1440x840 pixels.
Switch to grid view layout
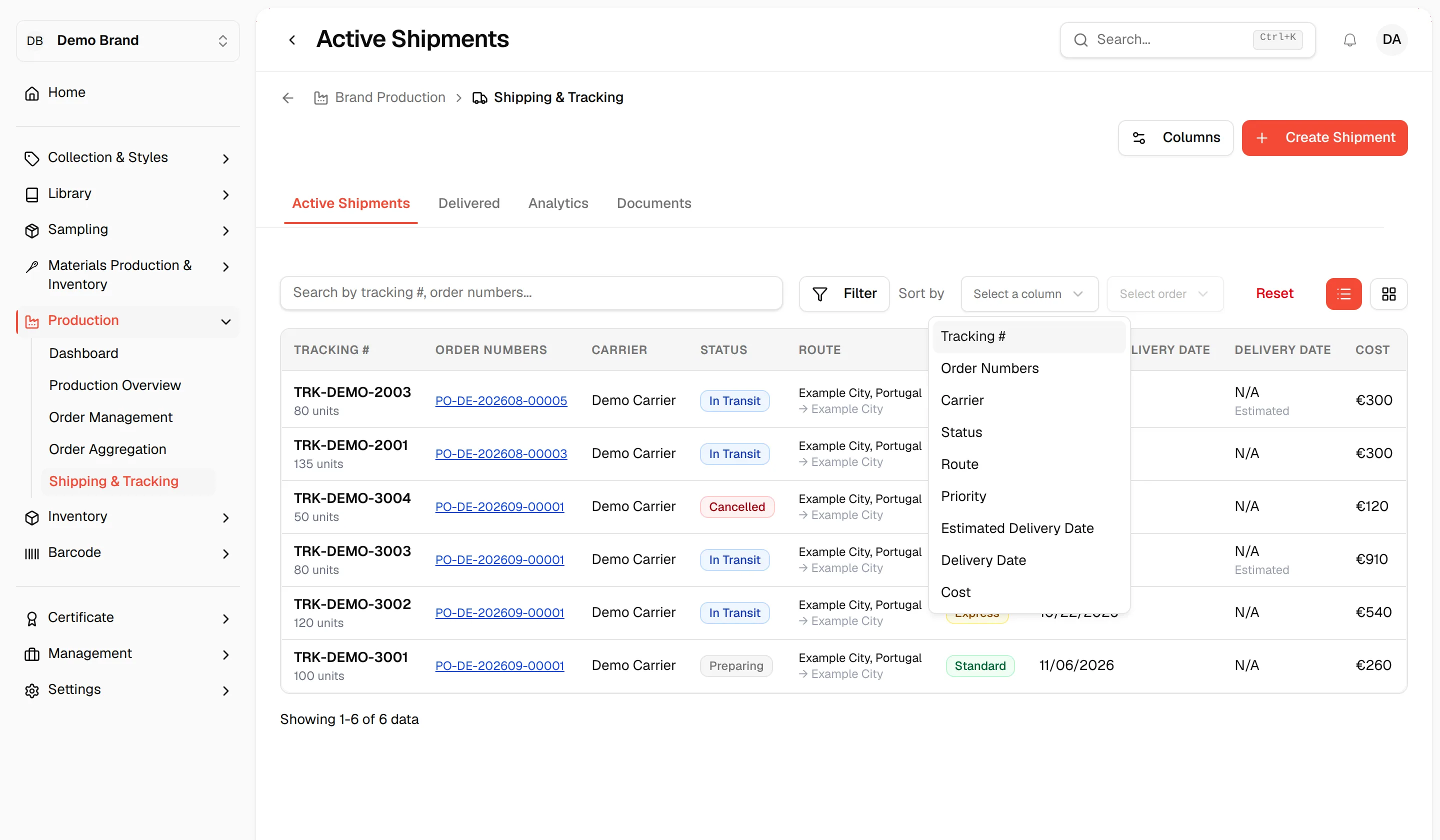(x=1388, y=293)
